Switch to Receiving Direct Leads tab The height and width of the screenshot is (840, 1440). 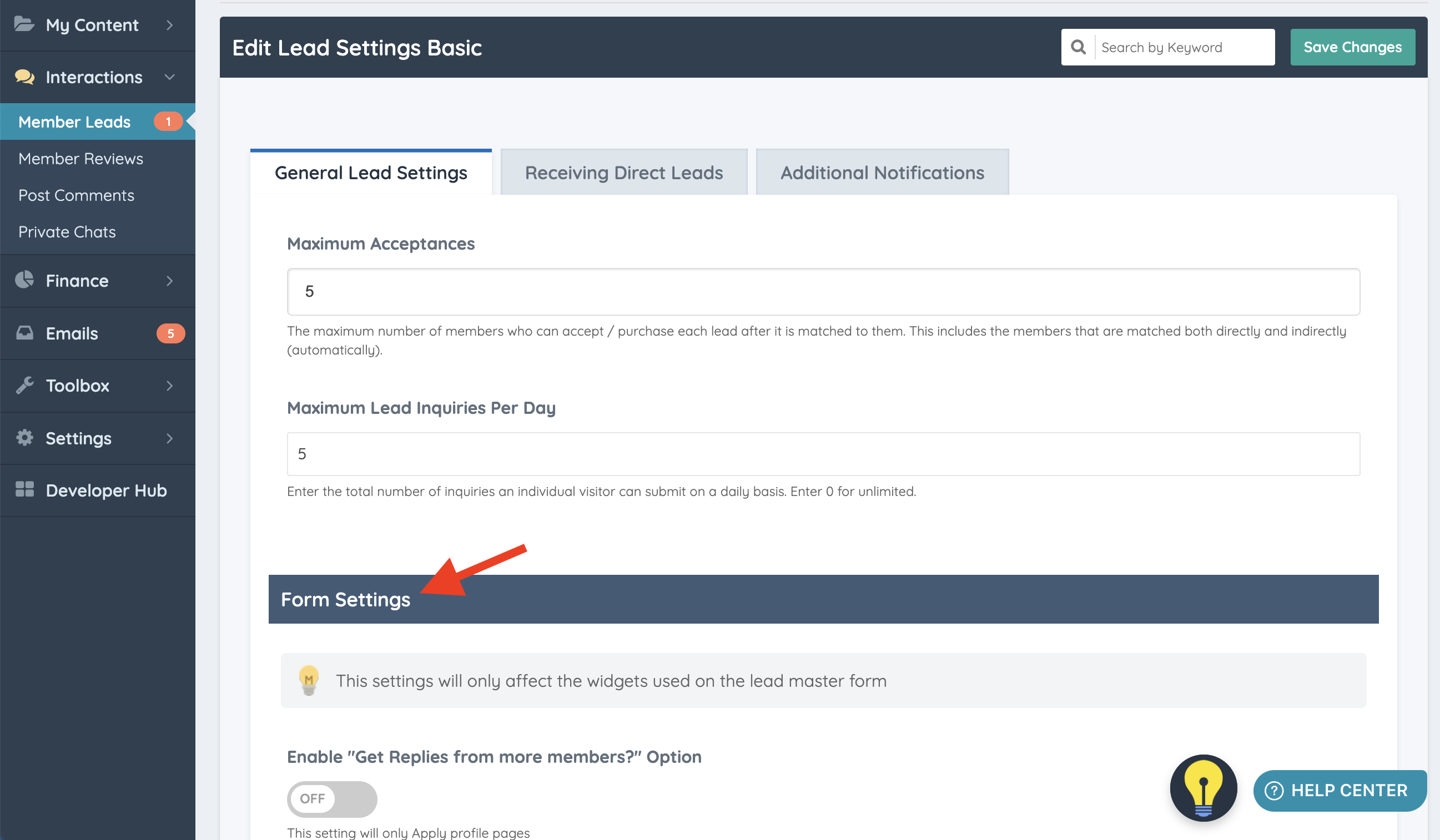click(623, 173)
